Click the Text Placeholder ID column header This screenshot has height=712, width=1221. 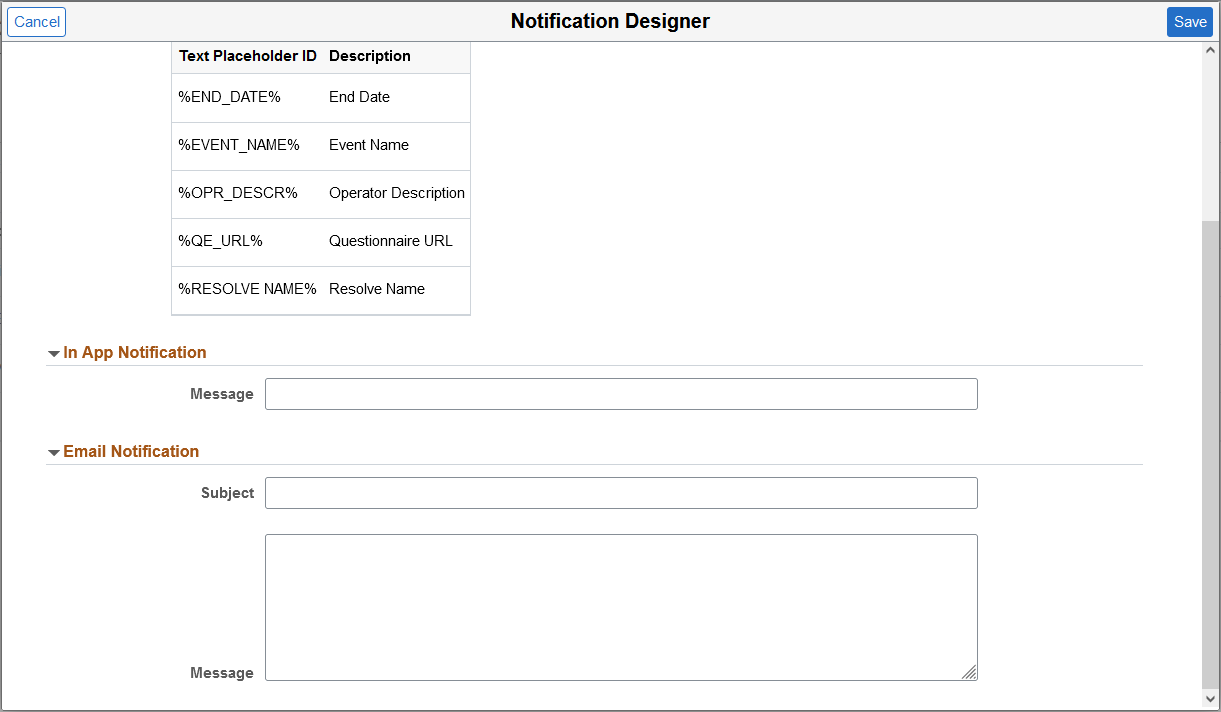(248, 56)
